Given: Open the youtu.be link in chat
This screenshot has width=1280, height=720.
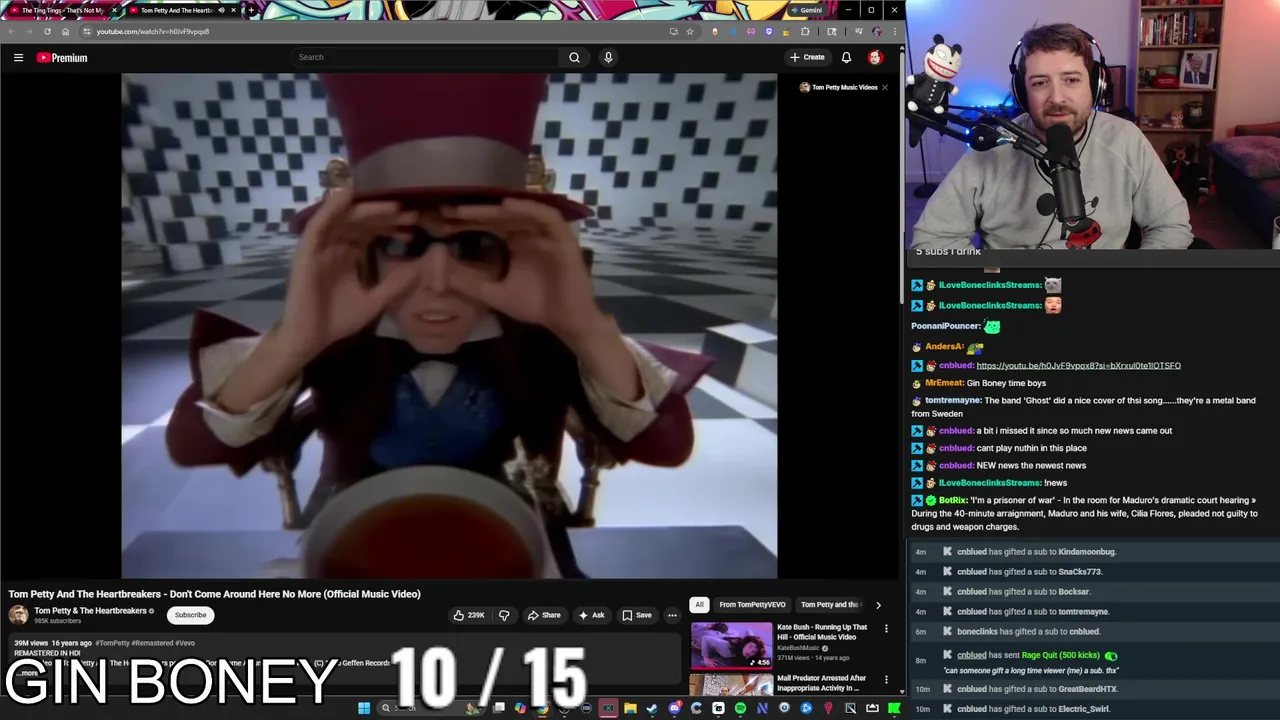Looking at the screenshot, I should coord(1078,366).
